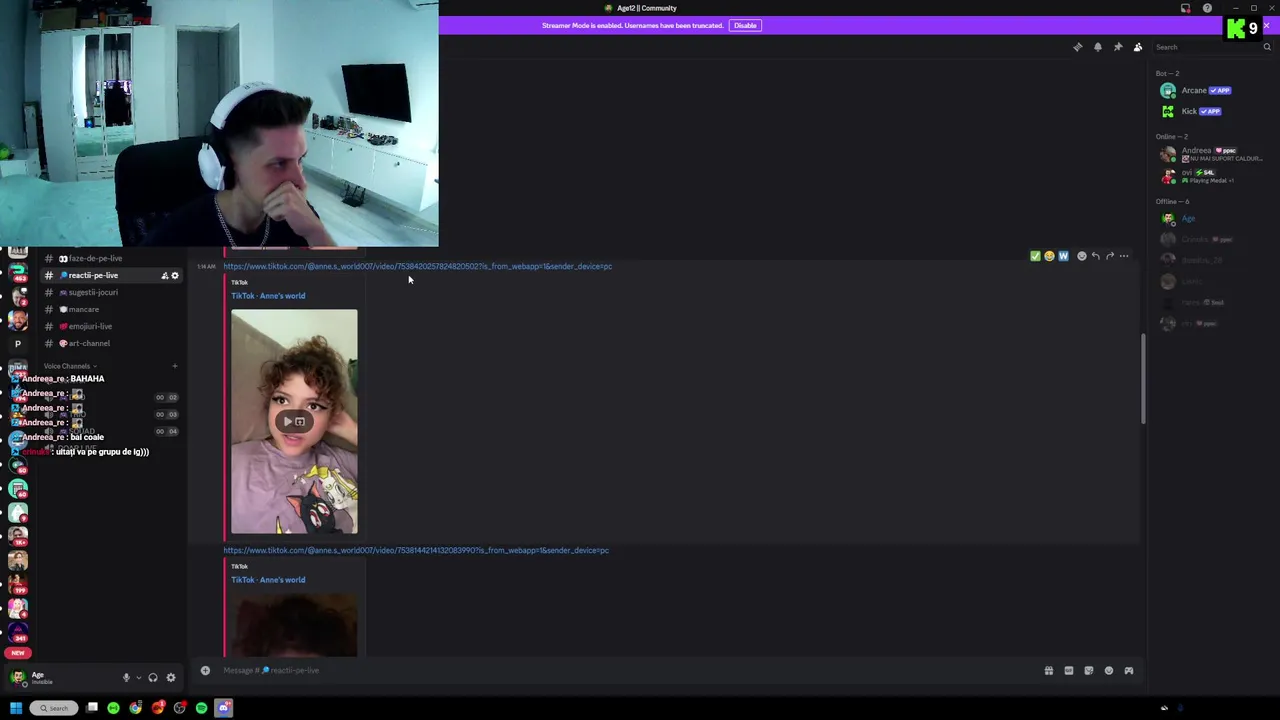
Task: Mute the microphone in user panel
Action: (126, 678)
